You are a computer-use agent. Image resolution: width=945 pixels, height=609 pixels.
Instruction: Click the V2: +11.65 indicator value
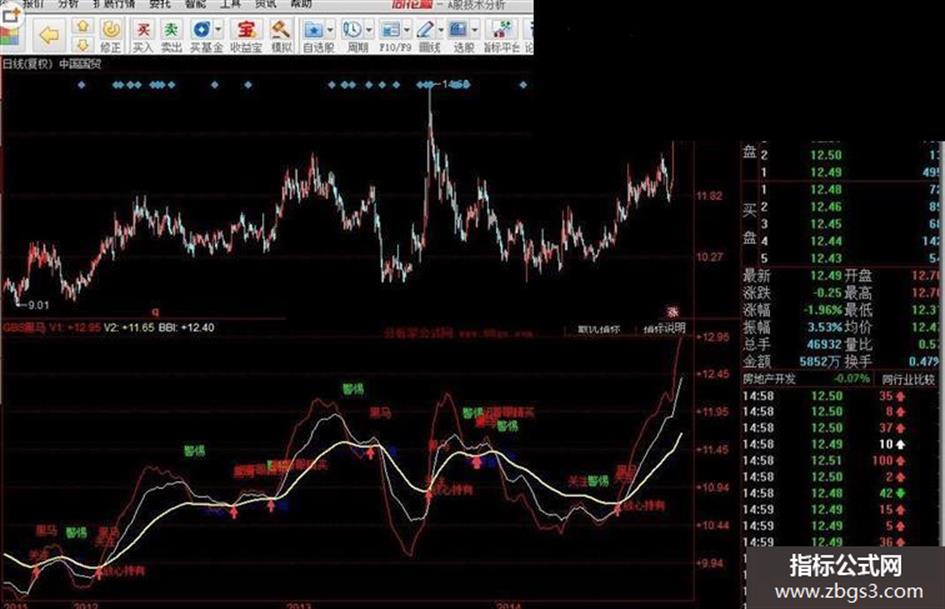click(129, 327)
